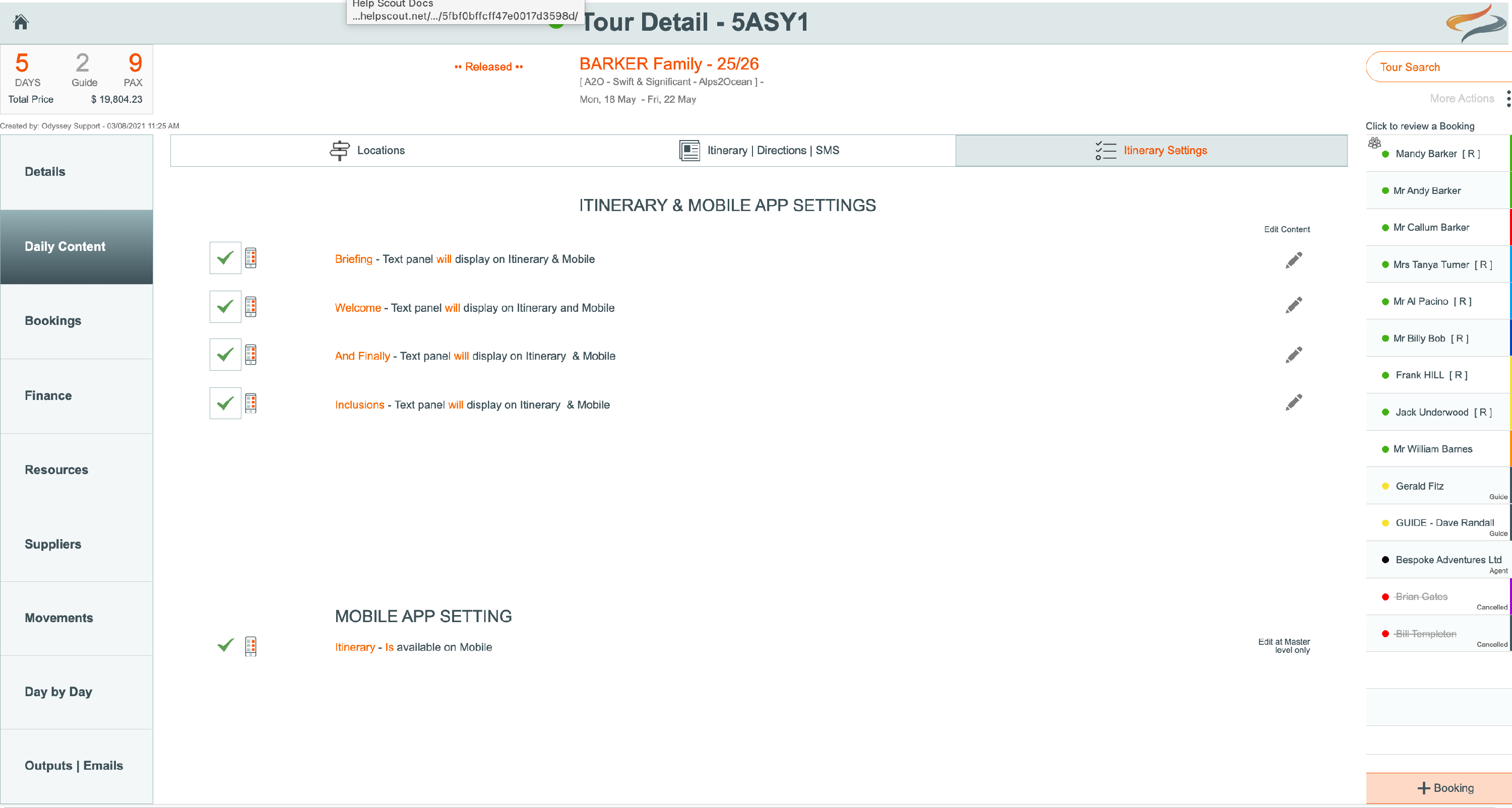
Task: Open the Outputs | Emails section
Action: tap(76, 766)
